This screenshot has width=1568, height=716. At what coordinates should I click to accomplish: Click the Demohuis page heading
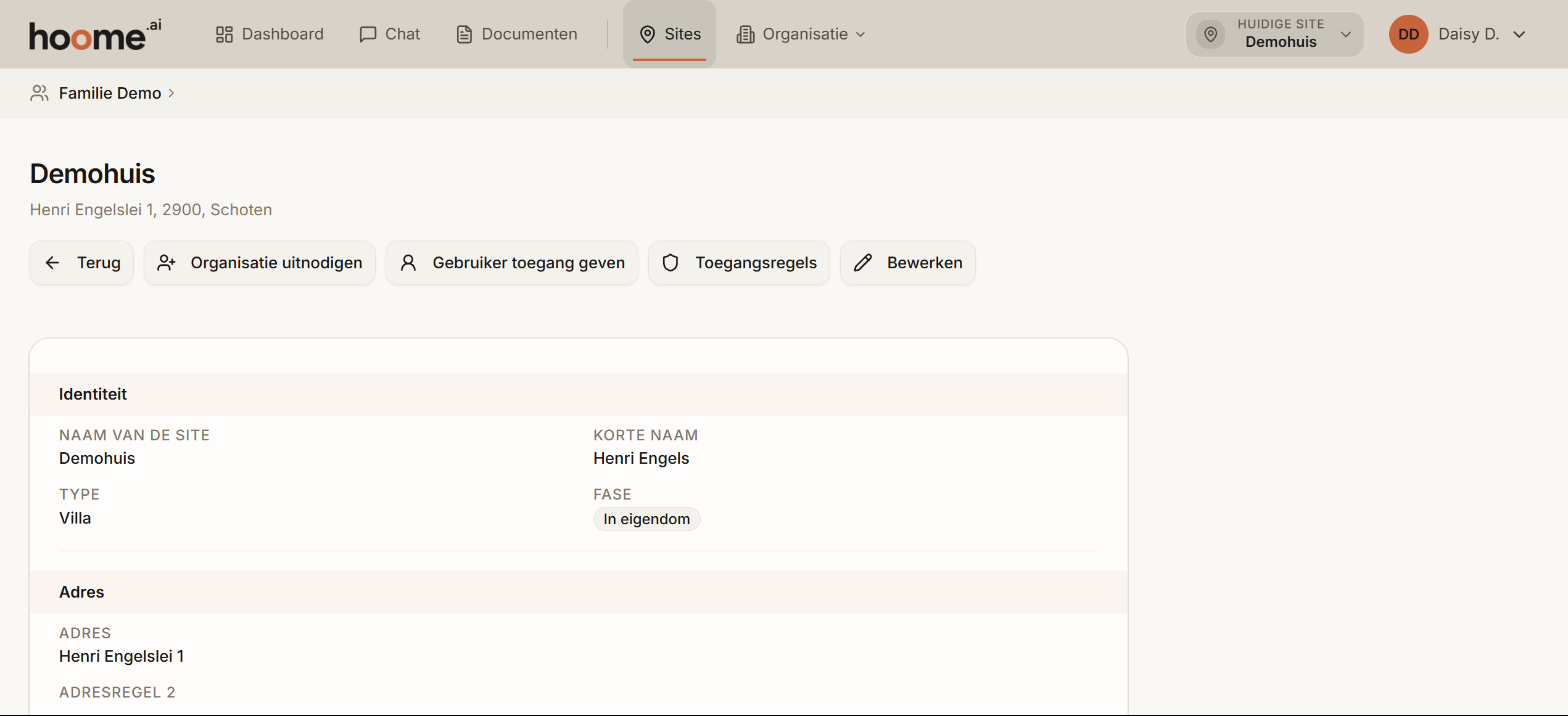pyautogui.click(x=93, y=174)
